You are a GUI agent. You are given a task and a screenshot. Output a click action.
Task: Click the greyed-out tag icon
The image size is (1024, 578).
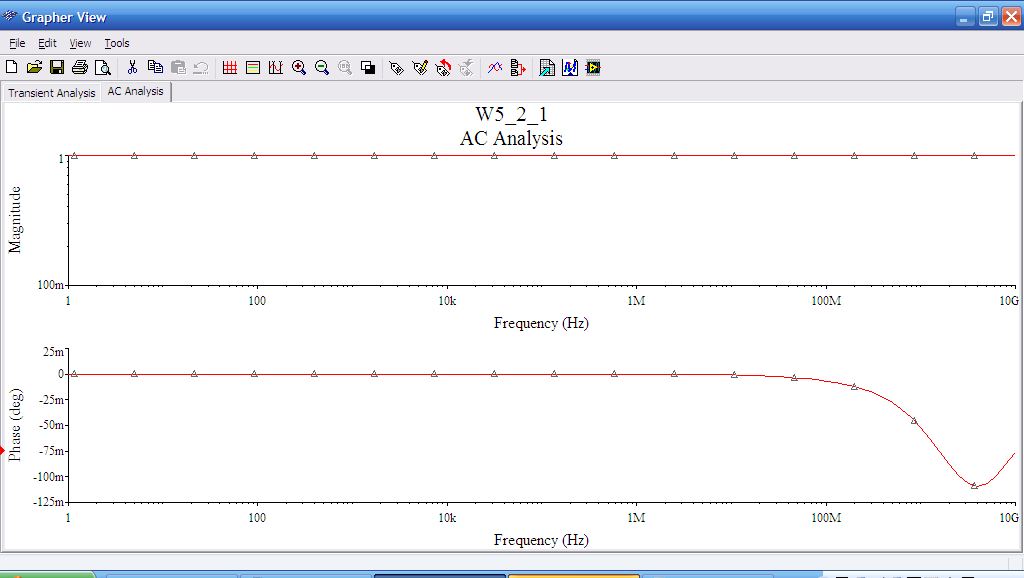466,67
